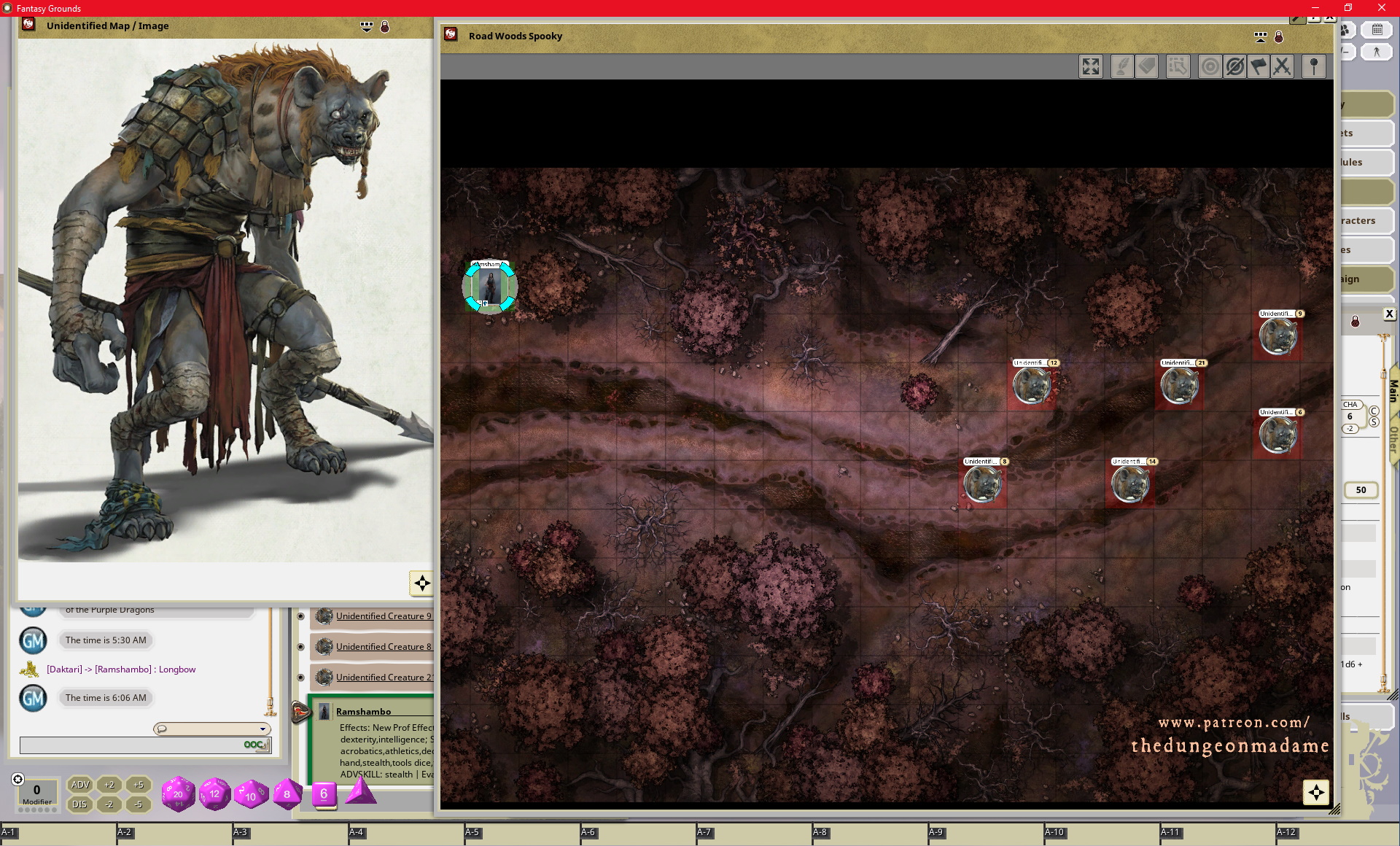Select the Unidentified creature token labeled 9
1400x846 pixels.
click(1277, 336)
